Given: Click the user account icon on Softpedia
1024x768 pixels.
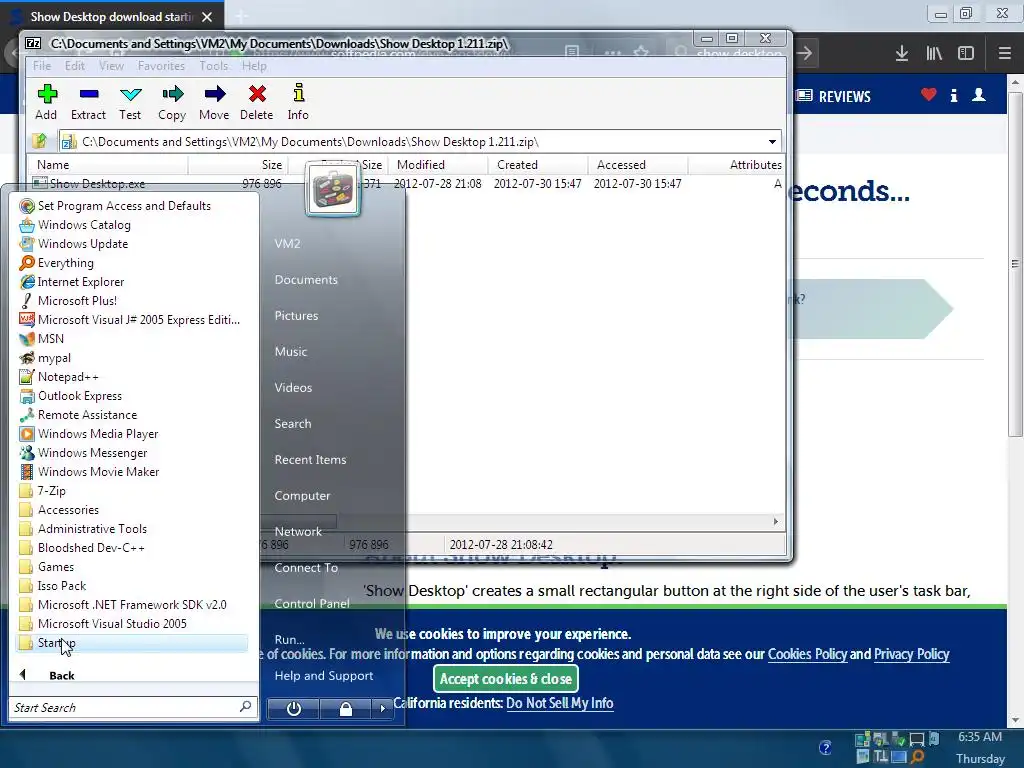Looking at the screenshot, I should (978, 95).
